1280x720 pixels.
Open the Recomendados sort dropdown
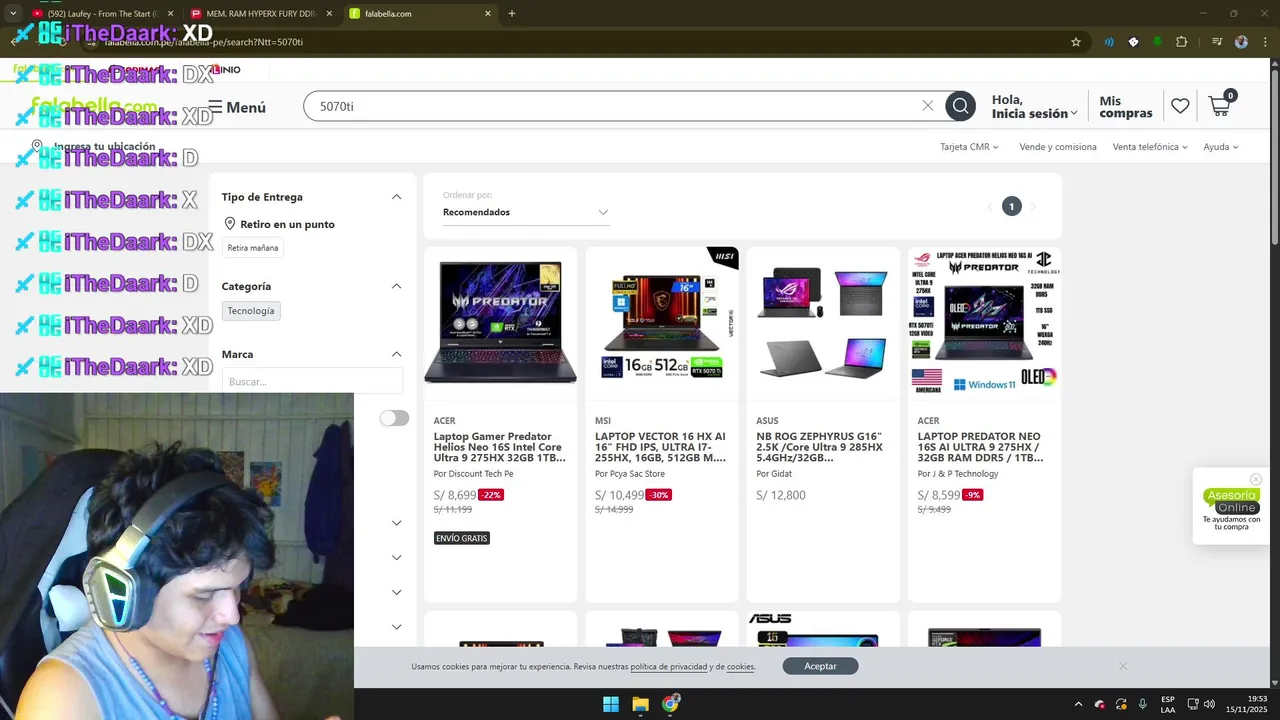[x=526, y=212]
